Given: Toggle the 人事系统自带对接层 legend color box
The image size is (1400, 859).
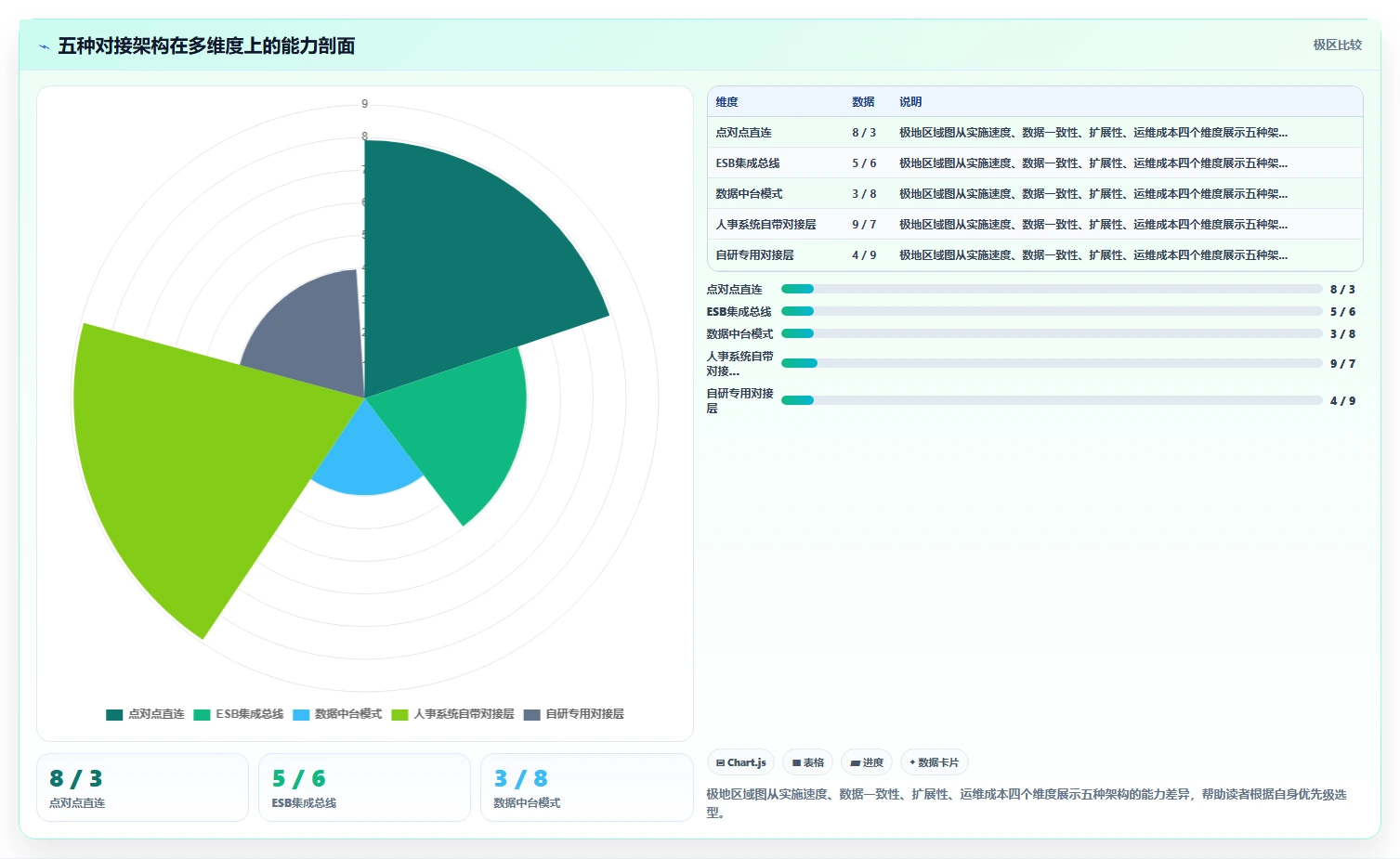Looking at the screenshot, I should 399,714.
